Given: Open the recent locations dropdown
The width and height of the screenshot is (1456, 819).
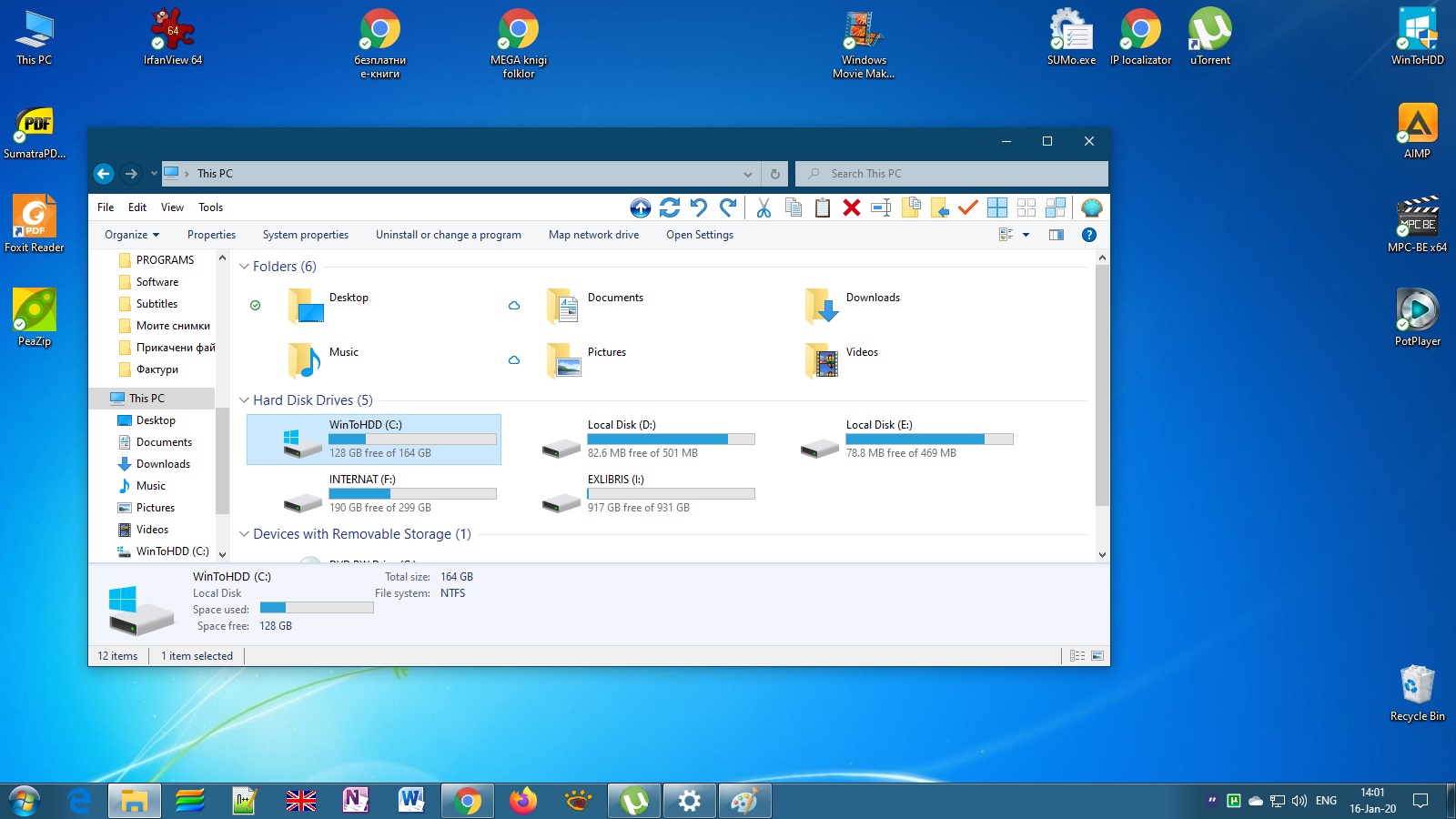Looking at the screenshot, I should tap(154, 173).
